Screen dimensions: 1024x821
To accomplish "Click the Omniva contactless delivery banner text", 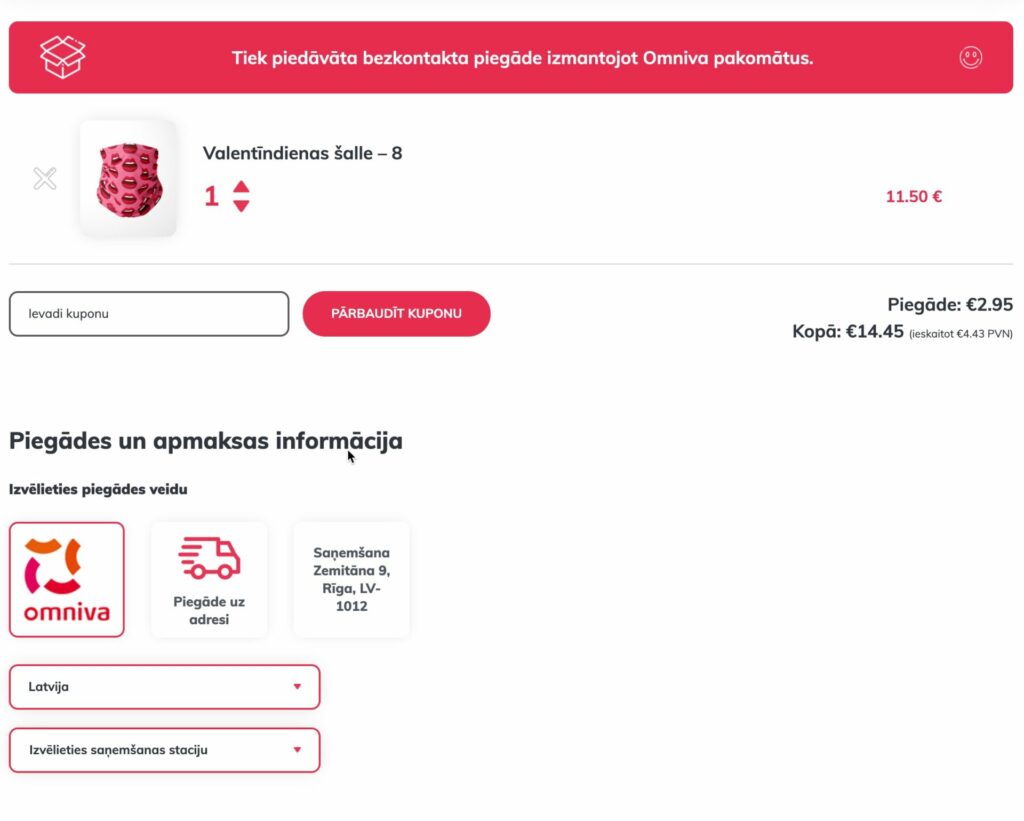I will point(522,58).
